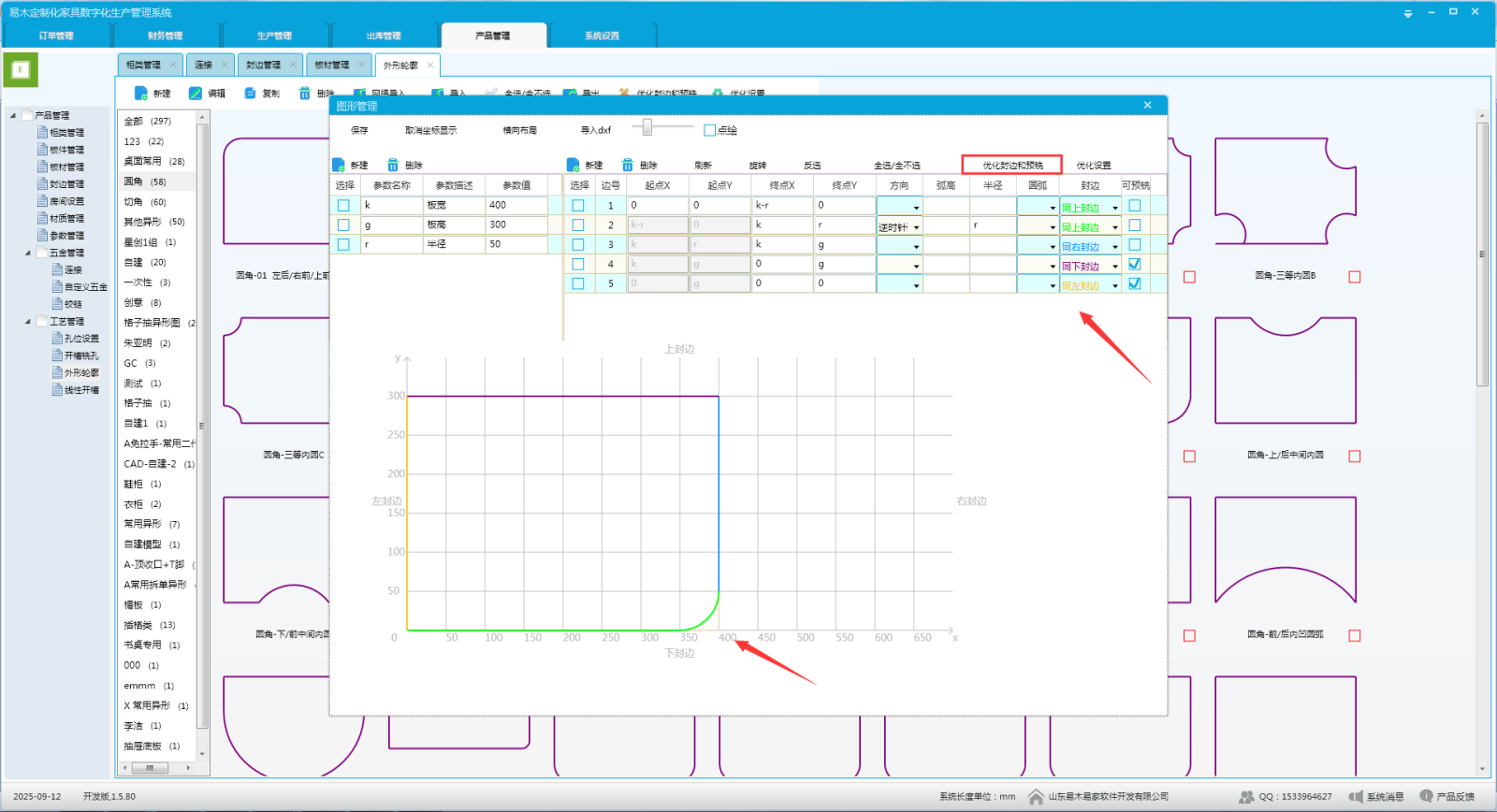Click the 参数值 field containing 400

[516, 205]
